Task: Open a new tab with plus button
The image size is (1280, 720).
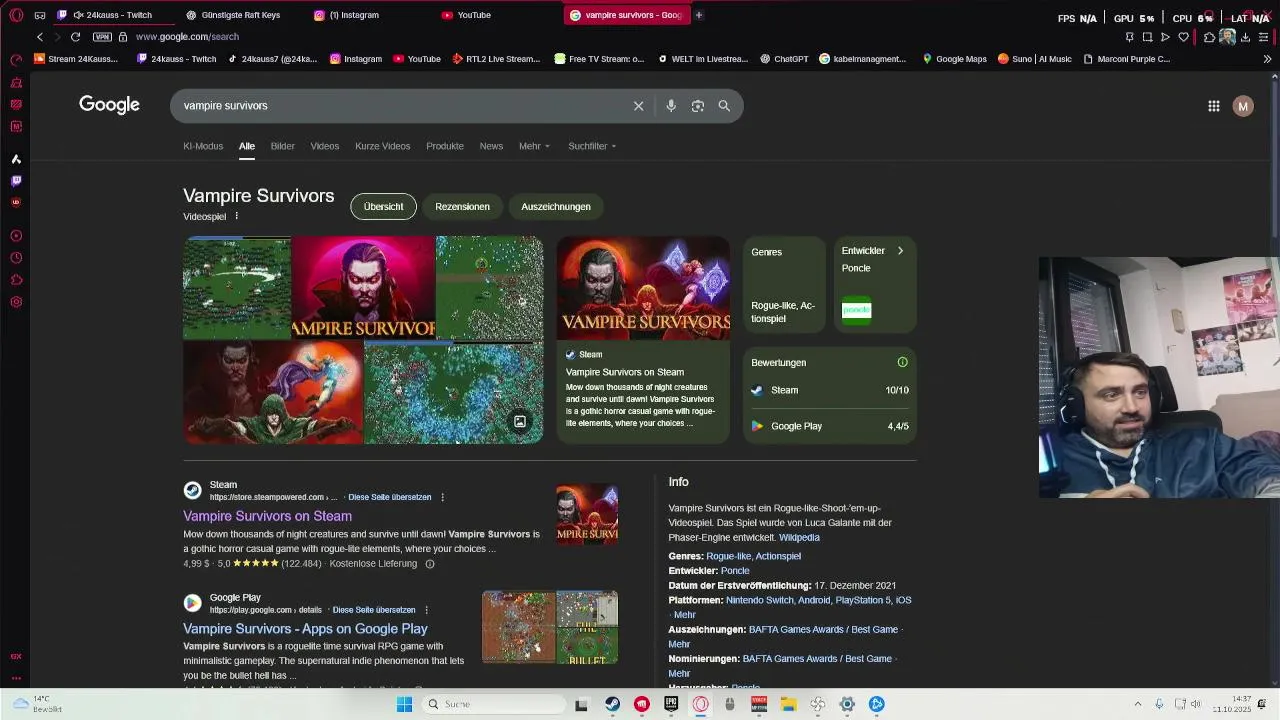Action: pos(699,15)
